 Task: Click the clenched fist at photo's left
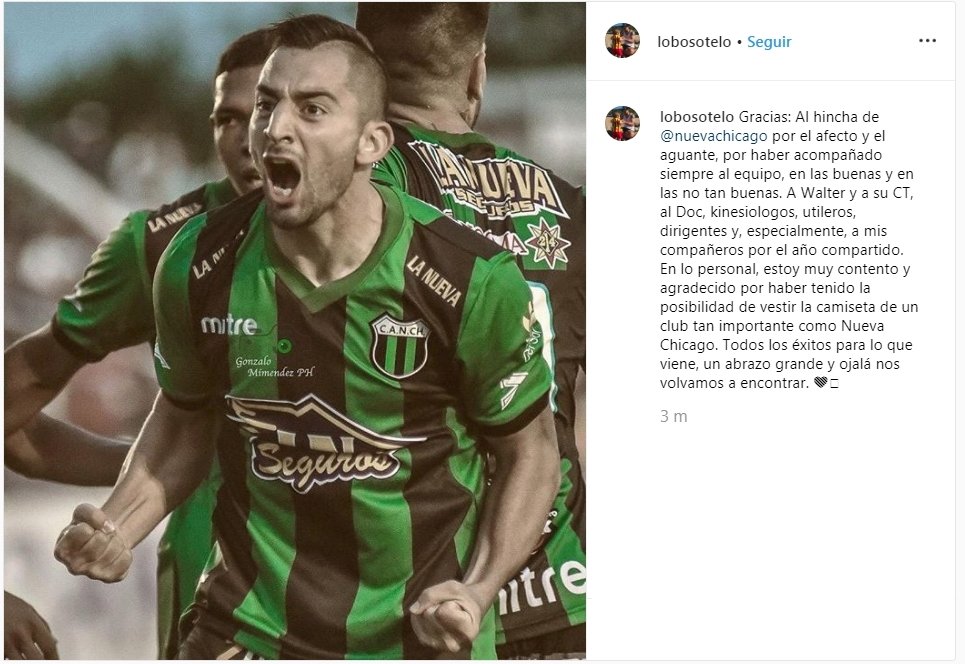point(94,543)
